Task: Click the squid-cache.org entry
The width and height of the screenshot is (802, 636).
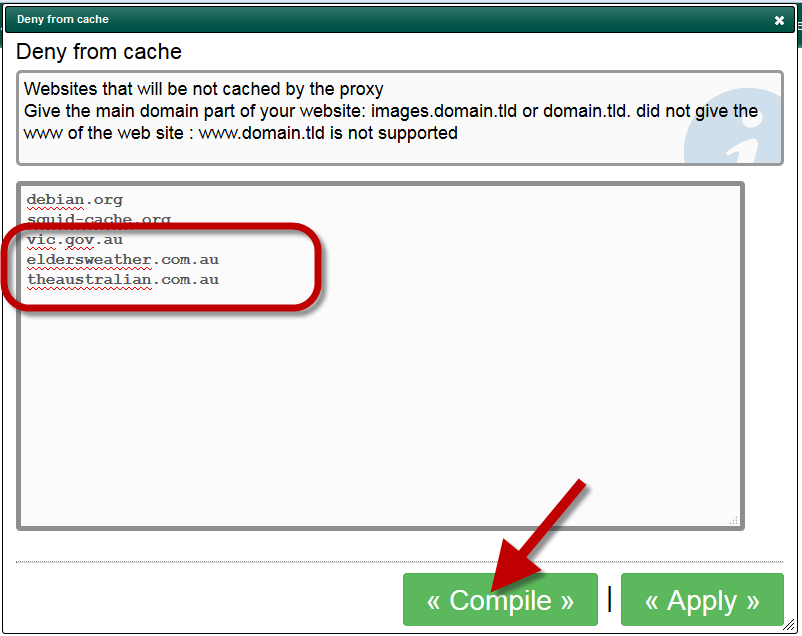Action: [99, 220]
